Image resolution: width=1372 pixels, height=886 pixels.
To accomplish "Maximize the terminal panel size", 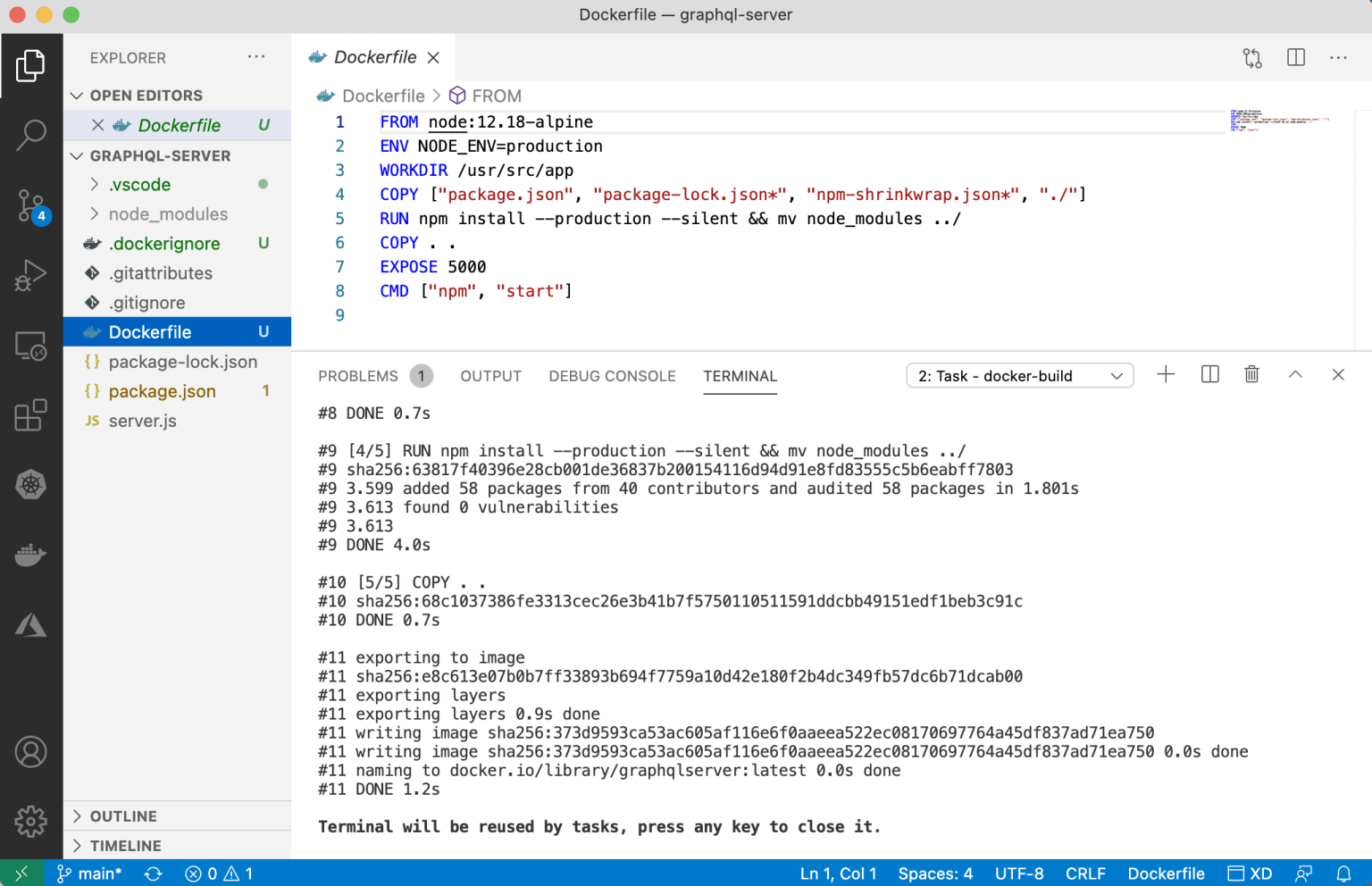I will (1295, 375).
